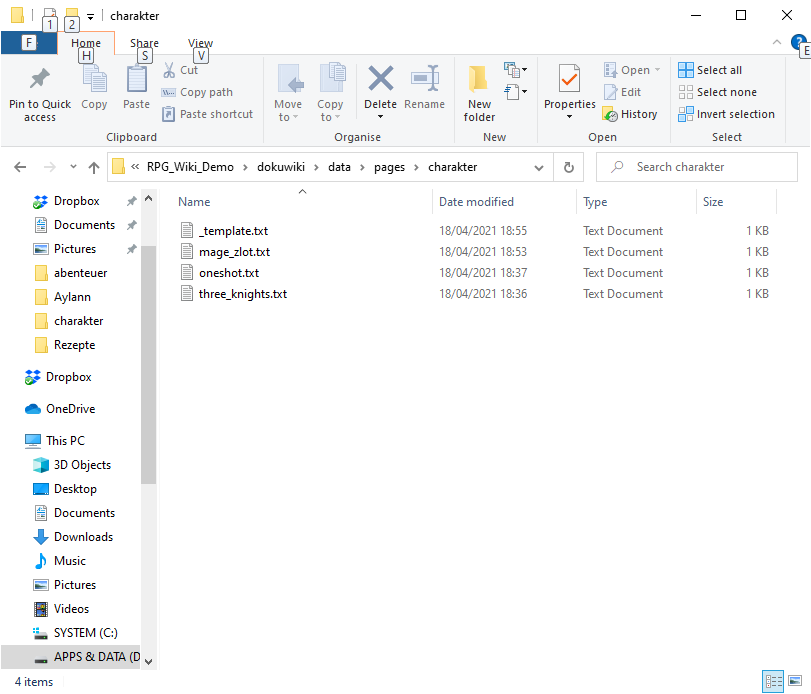Screen dimensions: 811x694
Task: Open the recent locations dropdown
Action: pos(73,167)
